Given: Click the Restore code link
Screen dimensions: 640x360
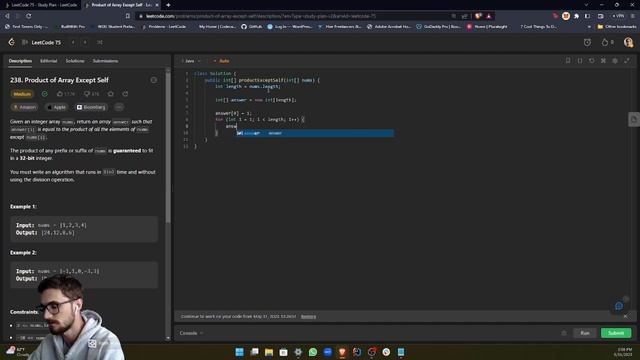Looking at the screenshot, I should 308,316.
